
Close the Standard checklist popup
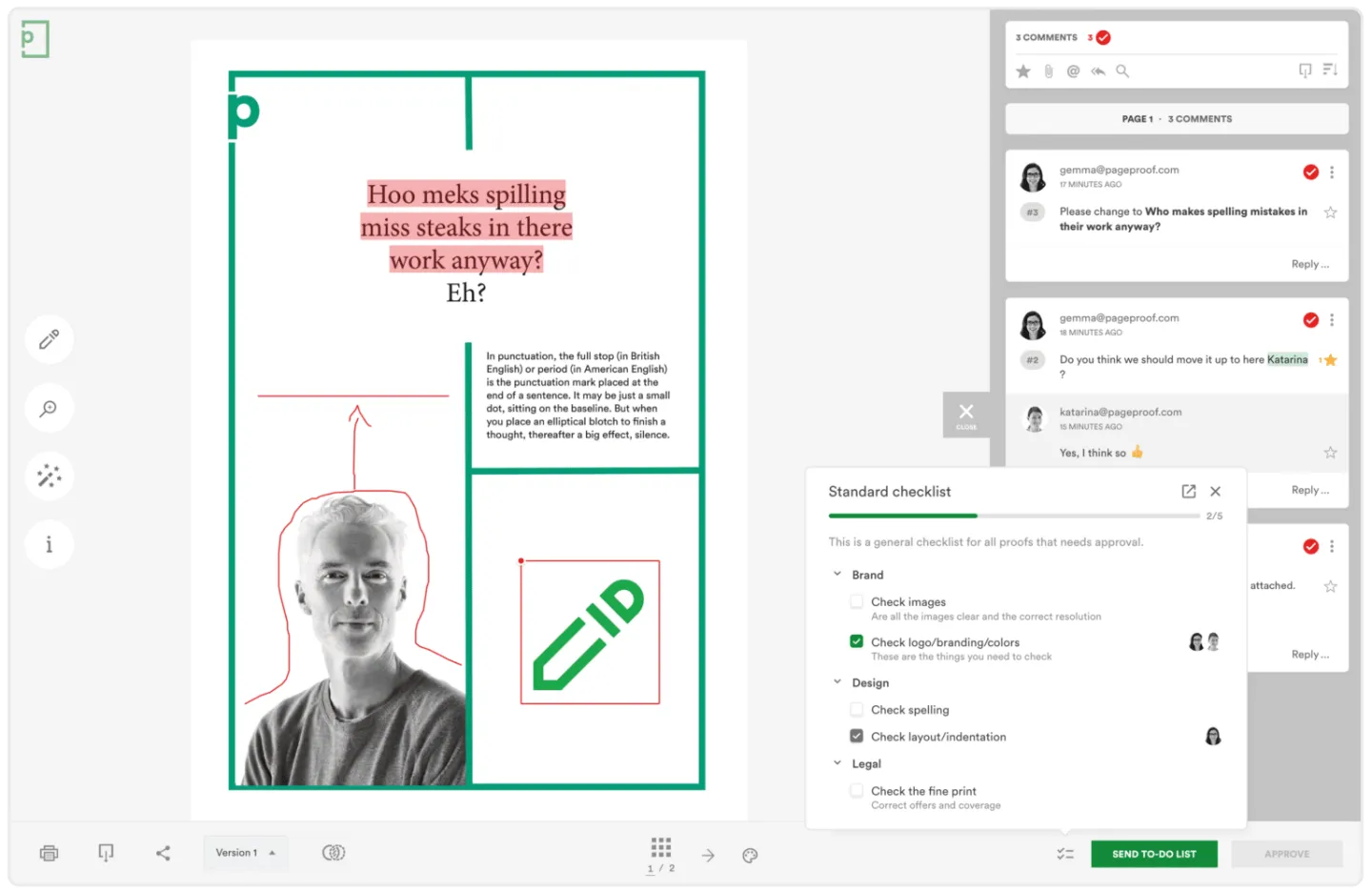[1215, 492]
